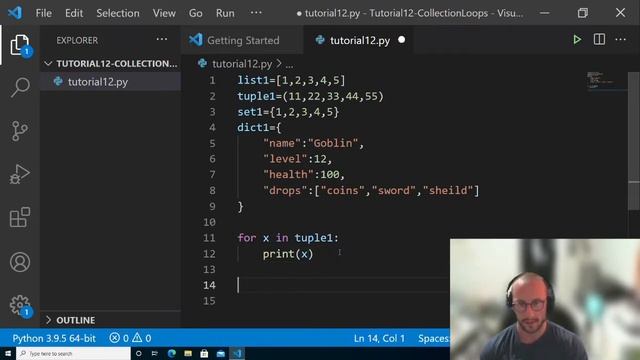Click the EXPLORER panel title

(x=77, y=40)
